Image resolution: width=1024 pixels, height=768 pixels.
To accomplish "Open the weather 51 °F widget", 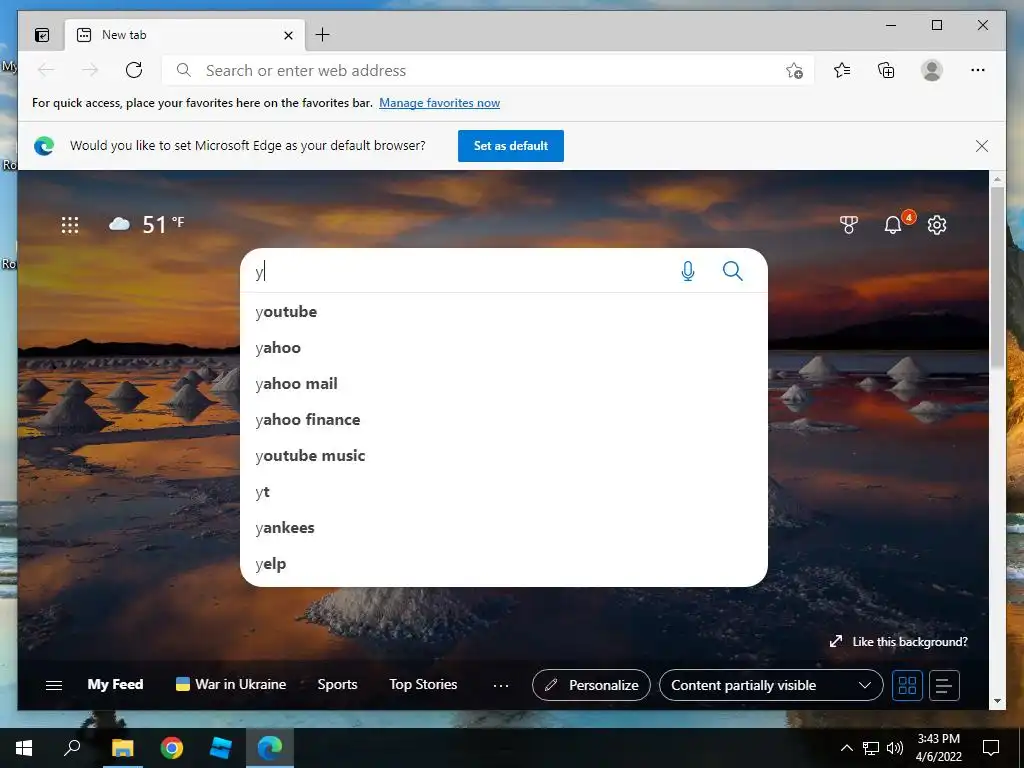I will 146,225.
